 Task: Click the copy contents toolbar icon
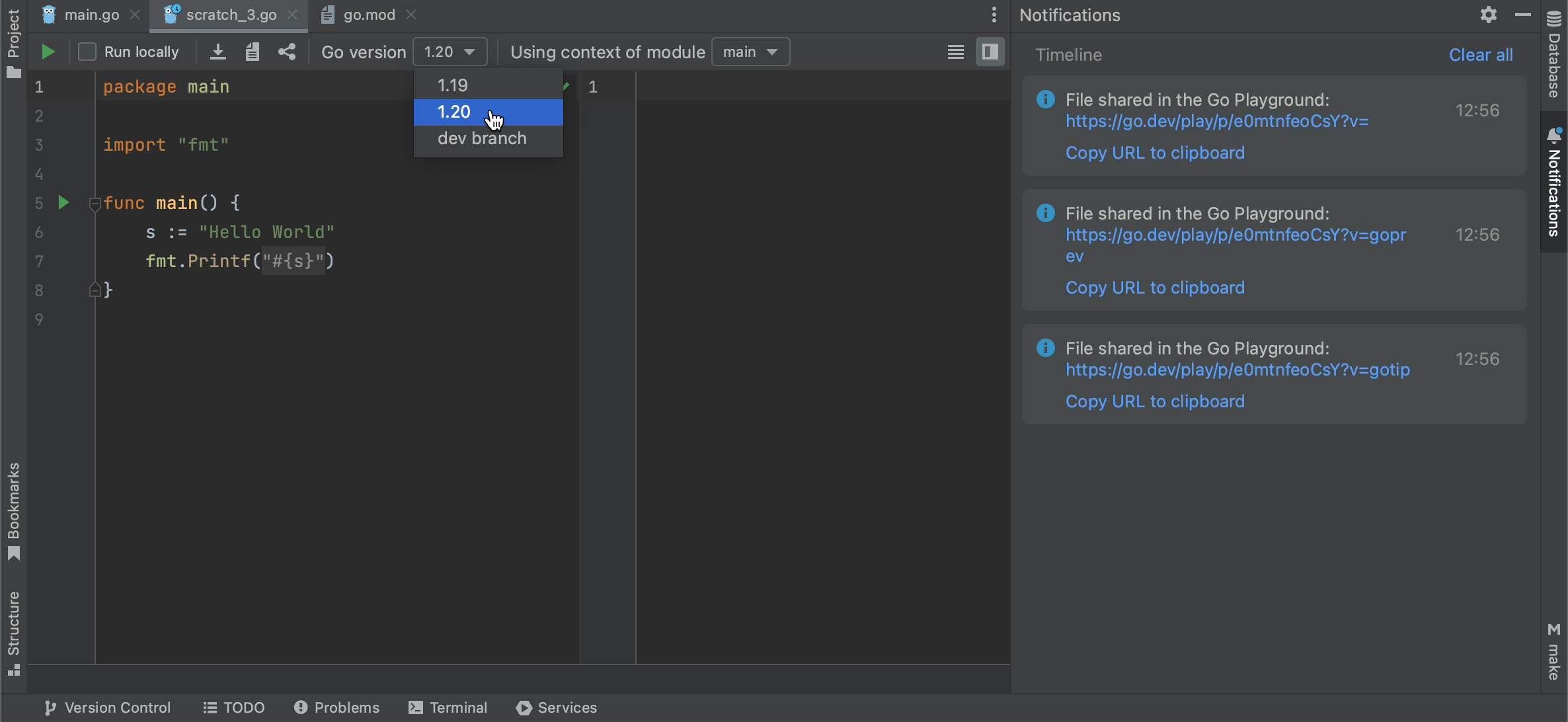252,51
